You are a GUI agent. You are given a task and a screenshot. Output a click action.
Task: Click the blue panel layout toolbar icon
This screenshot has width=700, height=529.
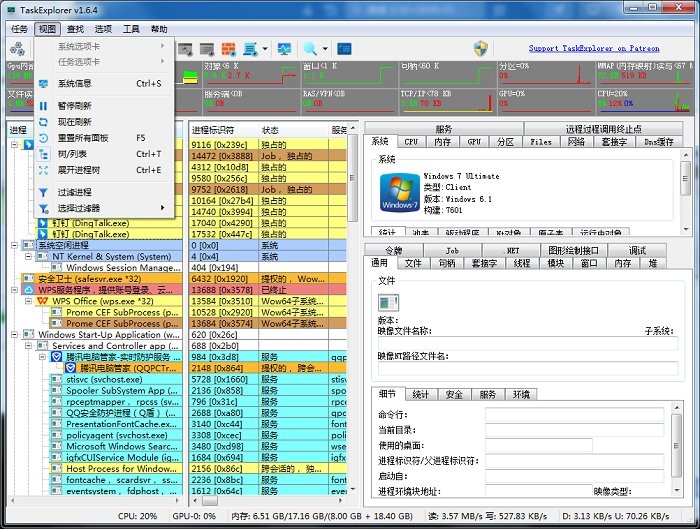[x=344, y=49]
